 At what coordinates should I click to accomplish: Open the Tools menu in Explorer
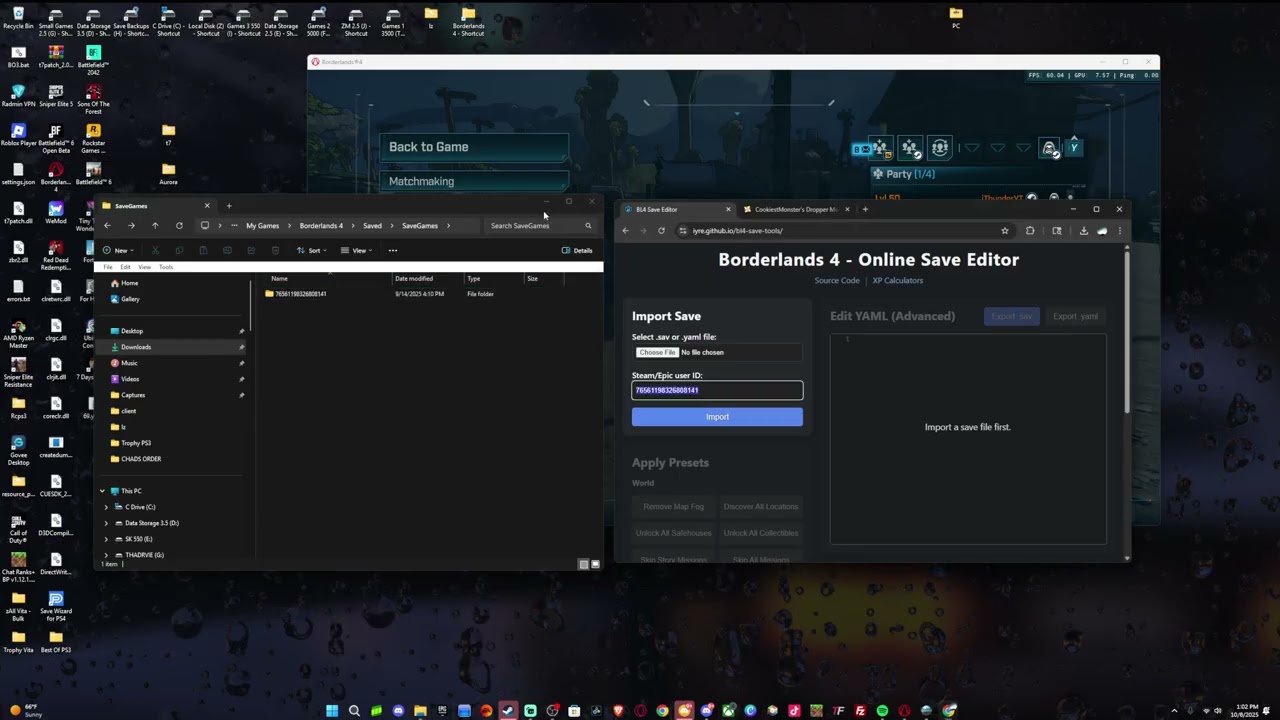point(166,267)
